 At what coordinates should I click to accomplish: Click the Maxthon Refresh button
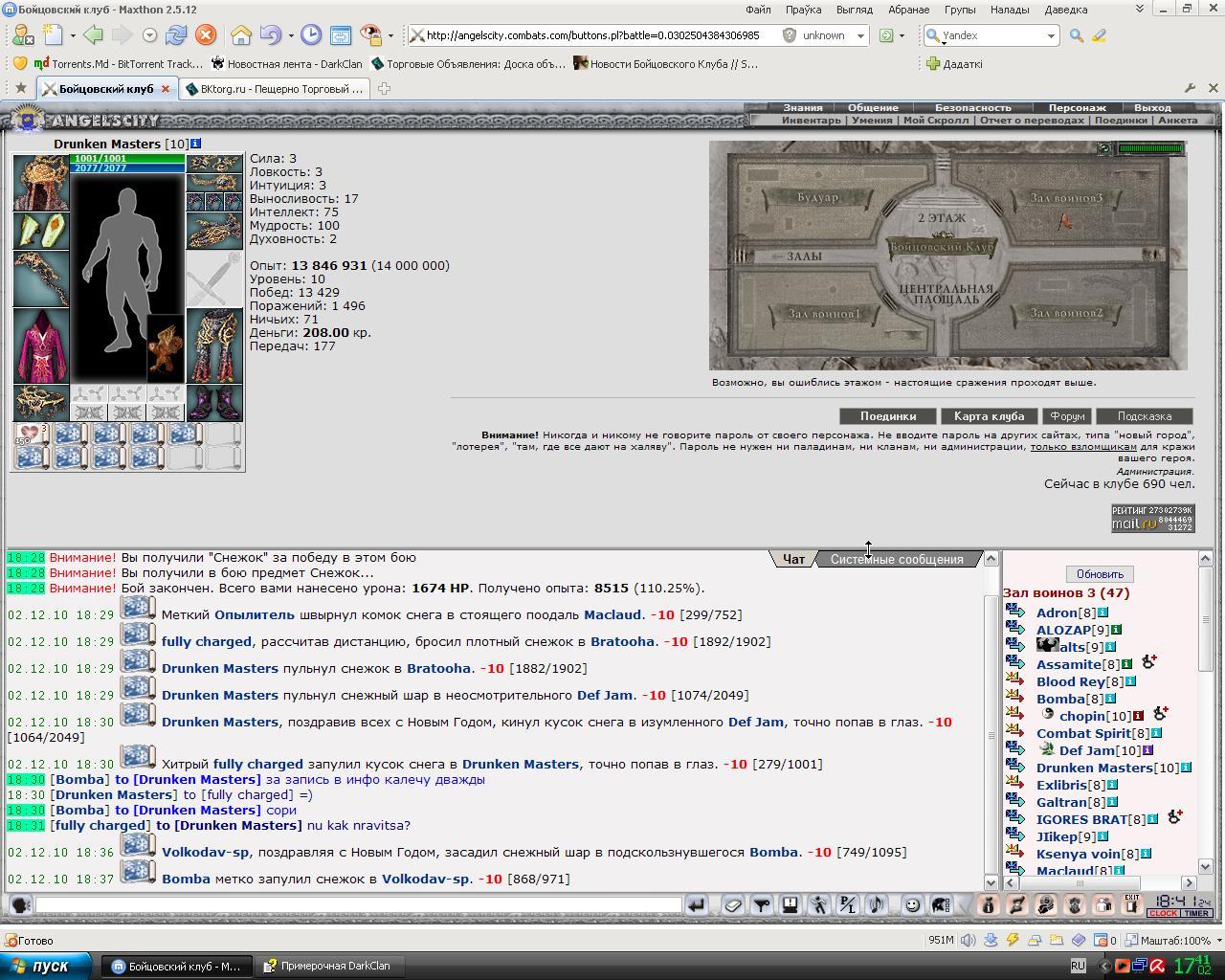click(176, 35)
